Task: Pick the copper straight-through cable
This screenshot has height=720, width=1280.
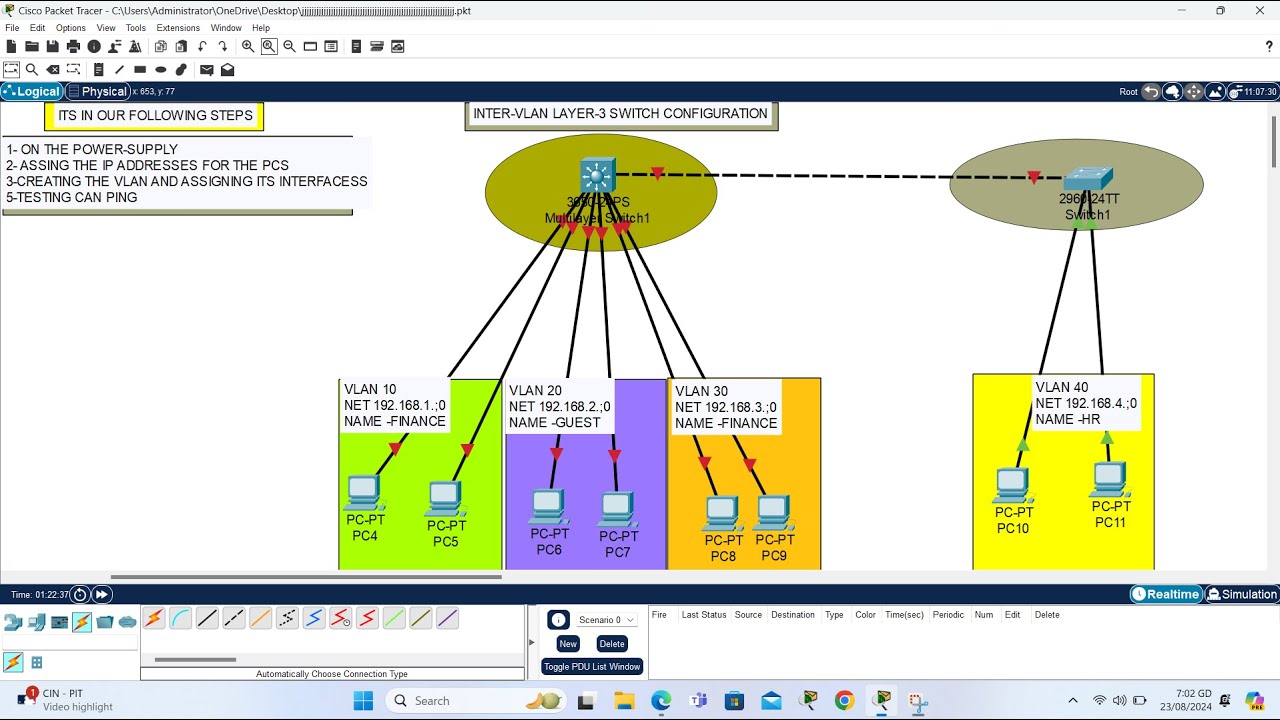Action: 207,619
